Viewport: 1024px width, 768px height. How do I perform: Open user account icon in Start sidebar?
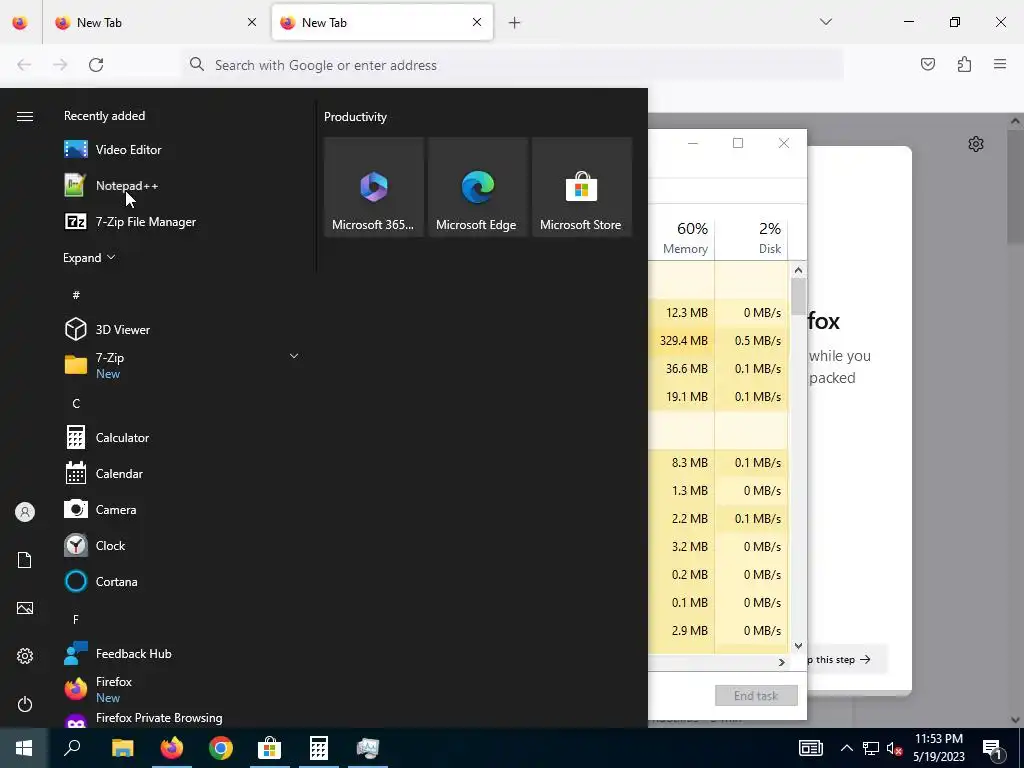[x=25, y=512]
